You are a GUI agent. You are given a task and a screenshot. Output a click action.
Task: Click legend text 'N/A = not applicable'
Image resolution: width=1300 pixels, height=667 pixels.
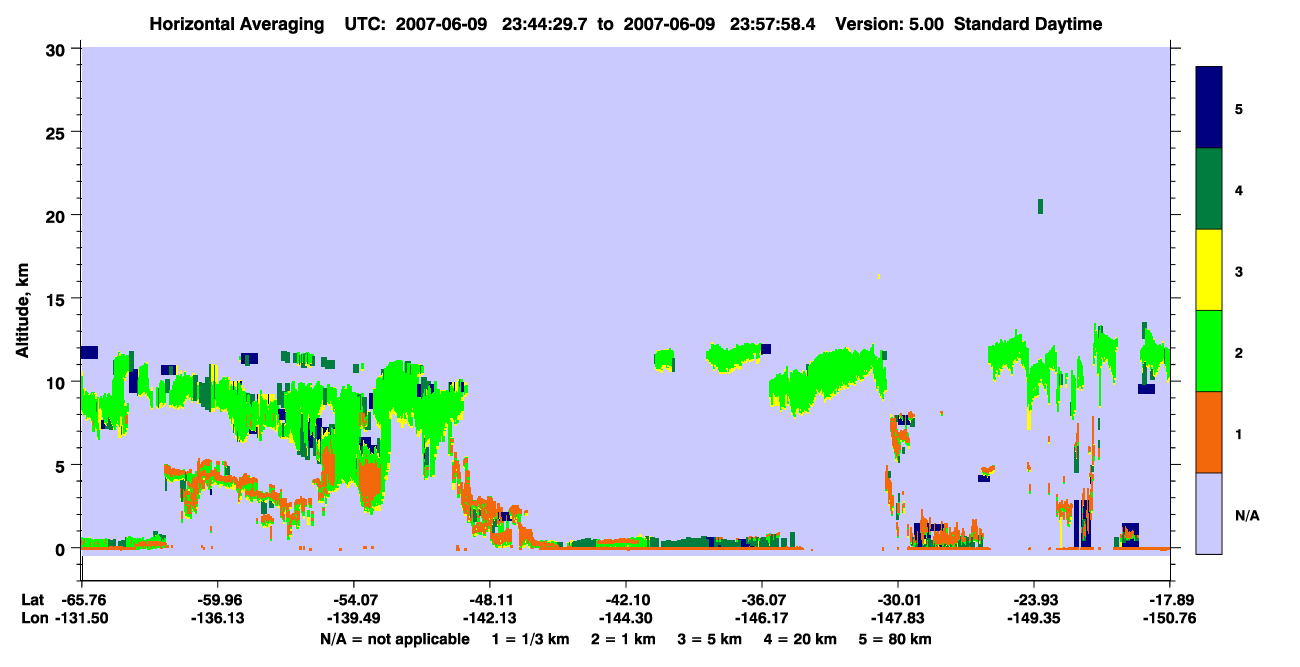coord(394,639)
